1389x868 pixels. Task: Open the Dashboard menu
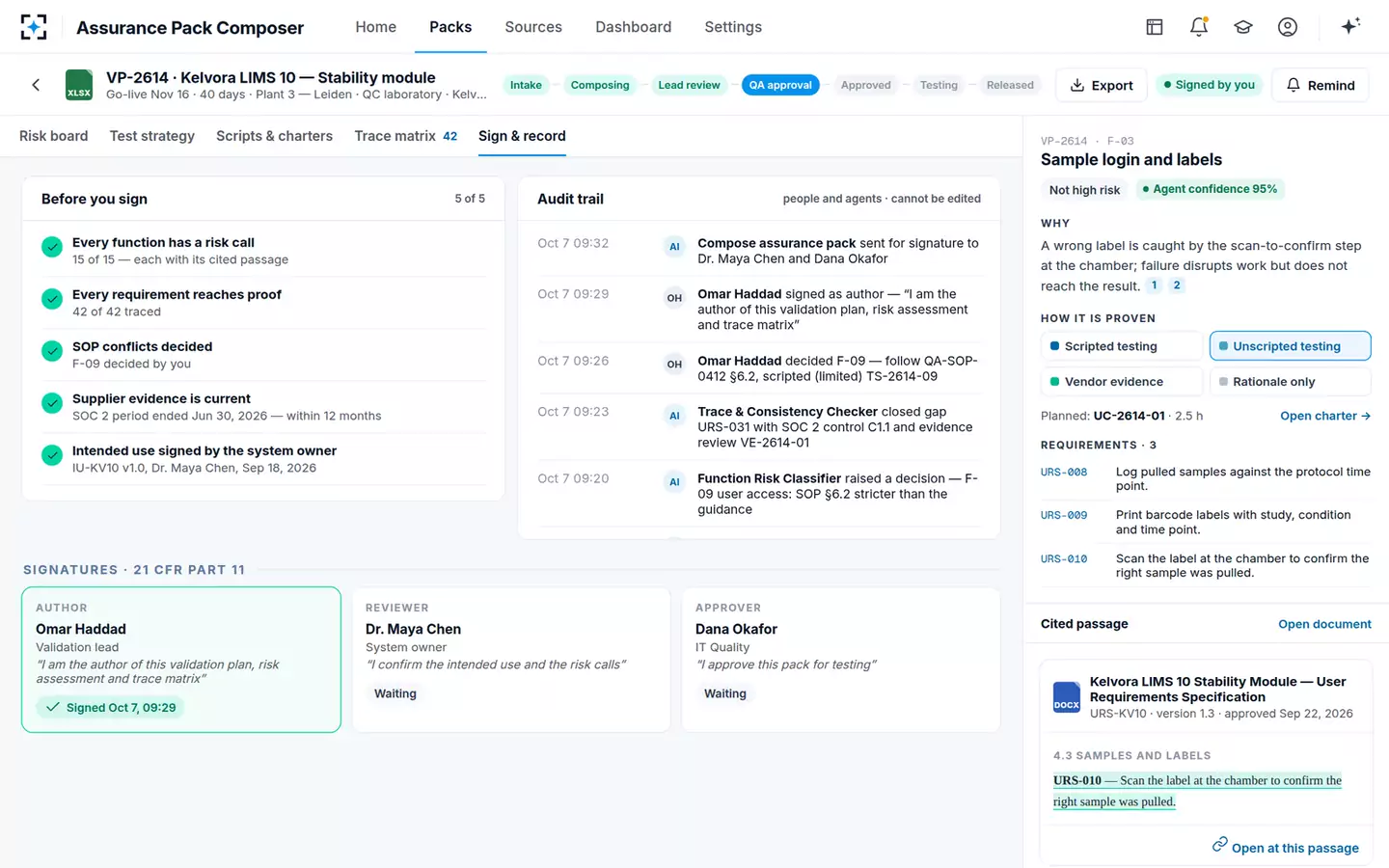pyautogui.click(x=633, y=27)
